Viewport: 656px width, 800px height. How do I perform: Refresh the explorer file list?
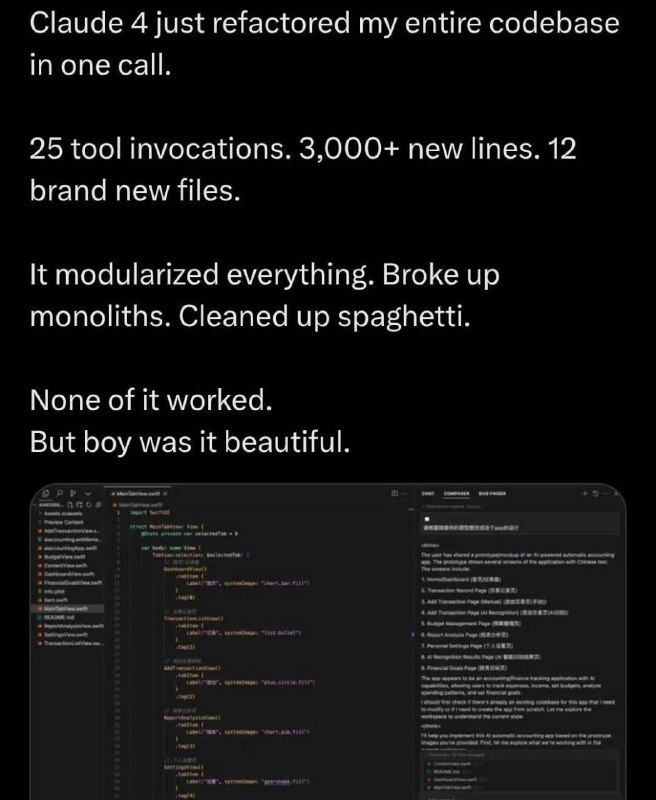88,505
